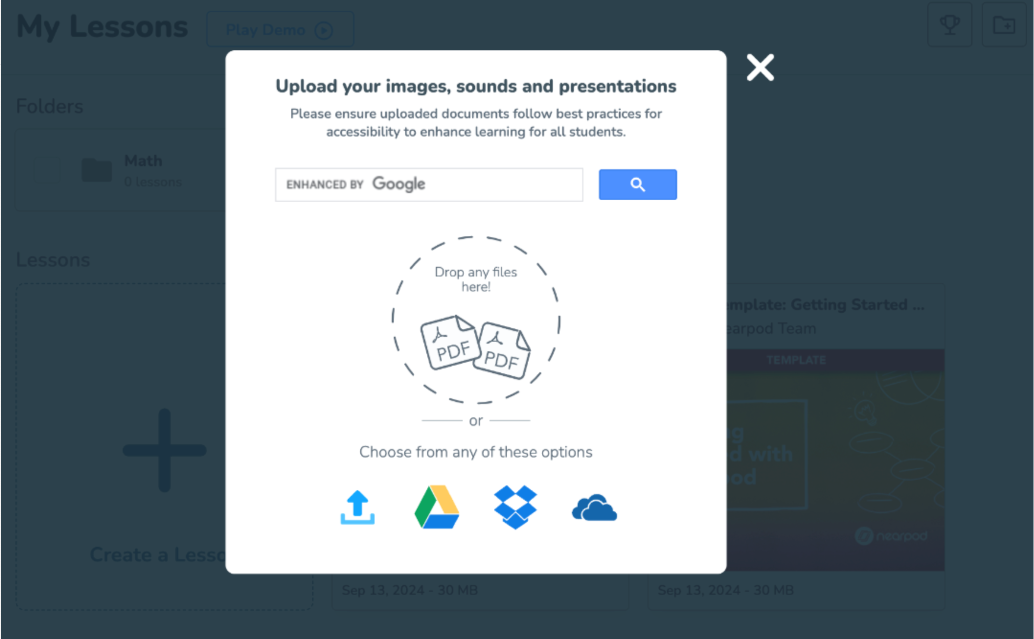
Task: Create a new folder
Action: pos(1005,24)
